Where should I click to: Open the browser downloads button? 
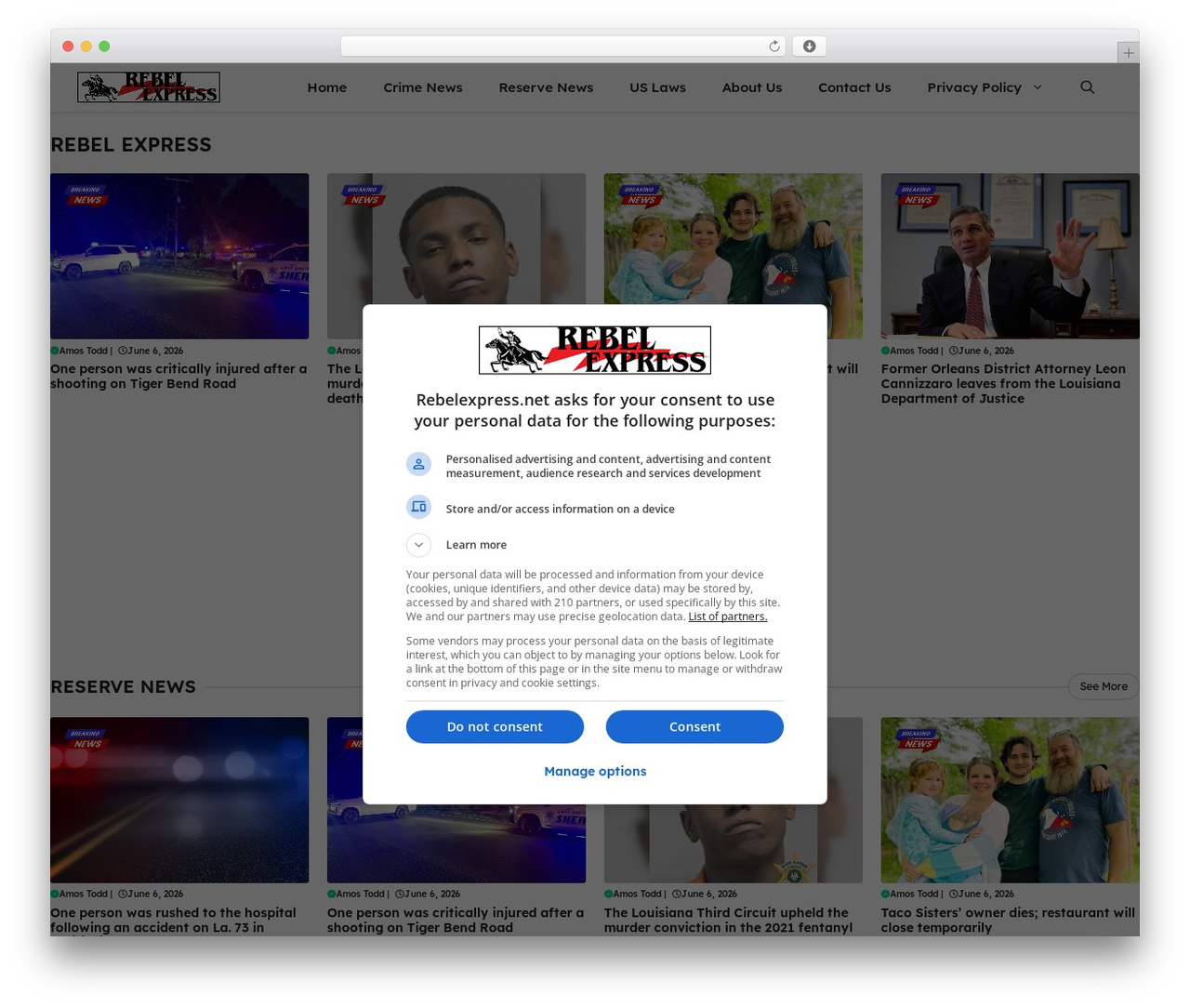(809, 46)
